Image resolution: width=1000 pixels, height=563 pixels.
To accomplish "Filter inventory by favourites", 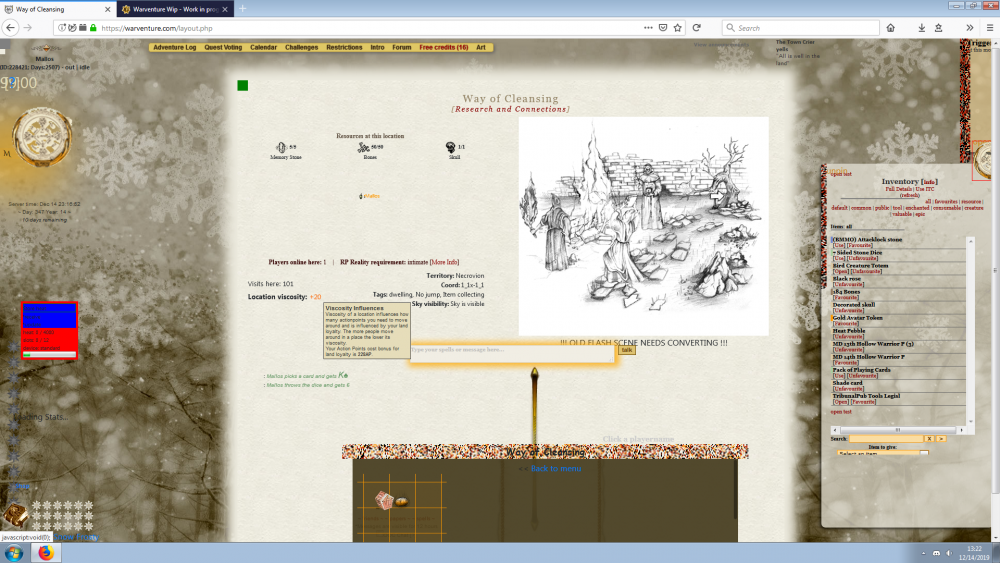I will point(946,201).
